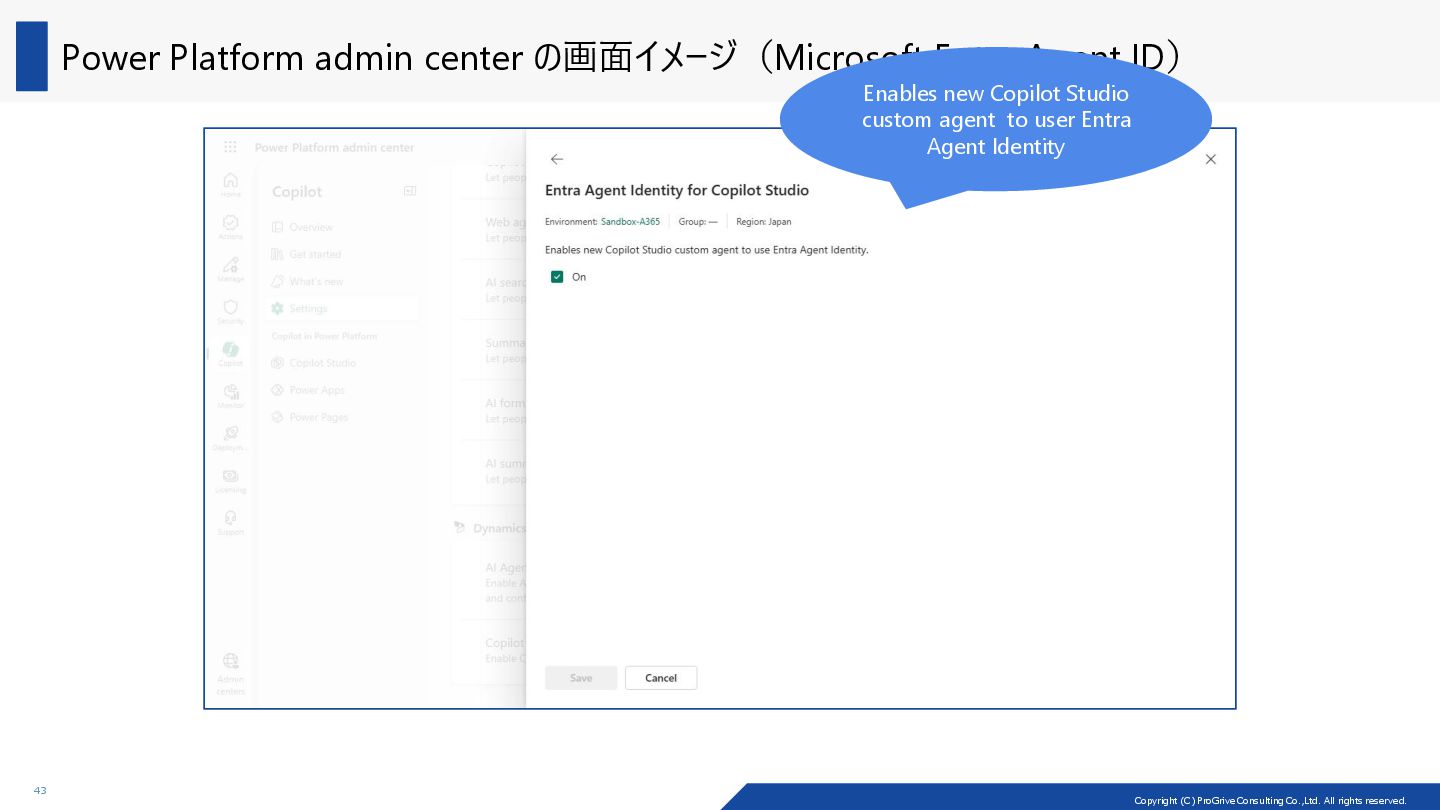This screenshot has width=1440, height=810.
Task: Click the Power Platform admin center title
Action: [334, 147]
